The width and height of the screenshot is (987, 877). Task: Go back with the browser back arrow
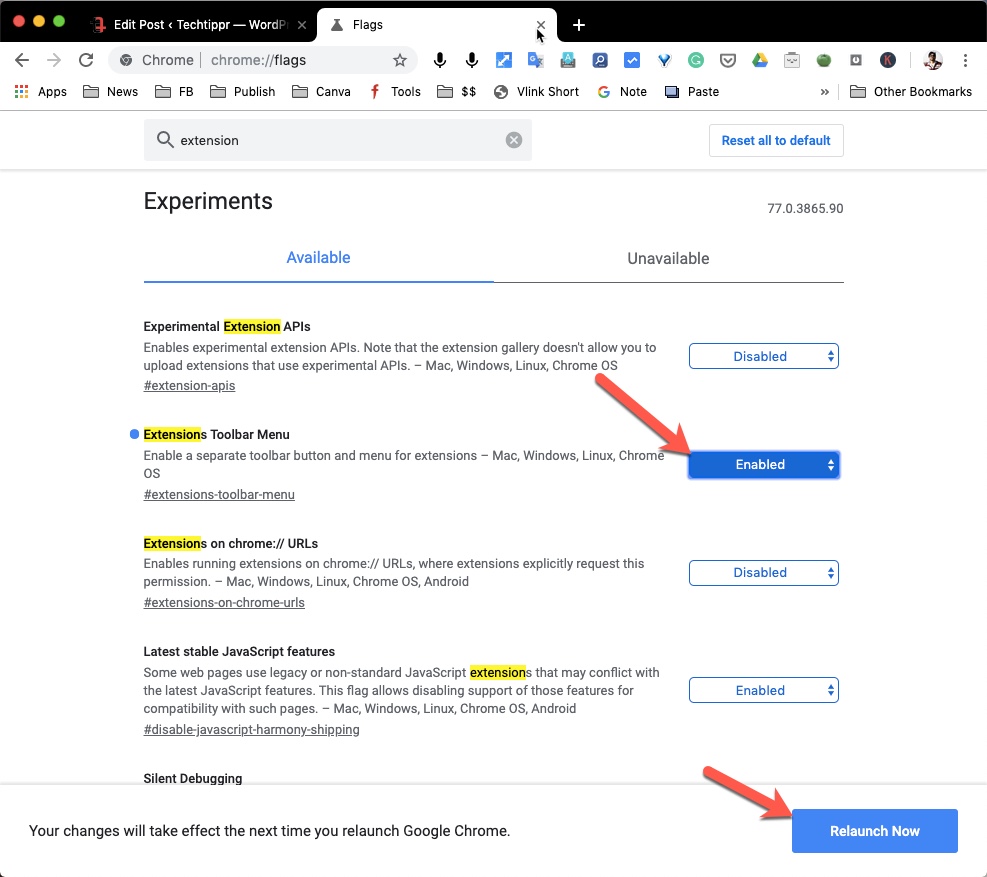pos(22,60)
